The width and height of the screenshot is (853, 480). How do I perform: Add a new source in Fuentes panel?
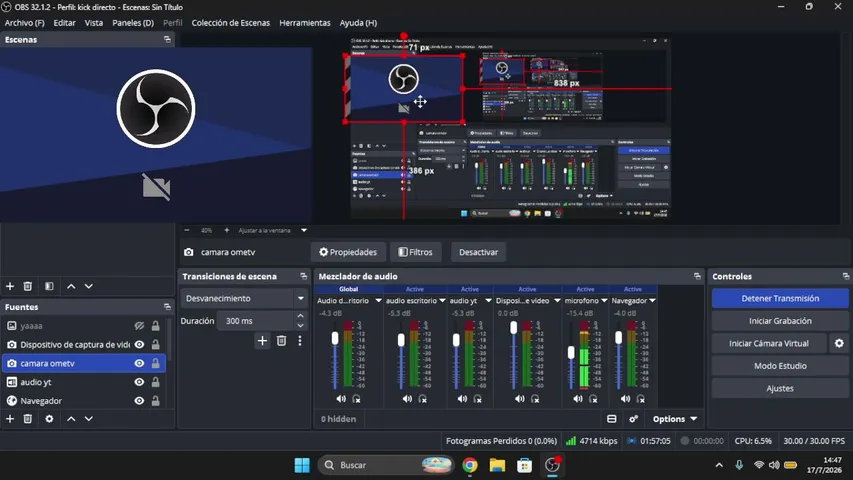coord(10,419)
